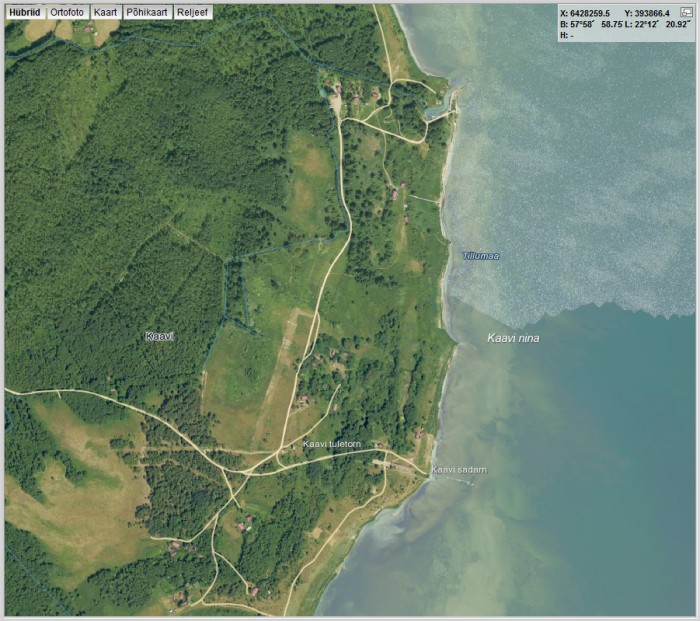Click the longitude seconds value 20.92

677,24
